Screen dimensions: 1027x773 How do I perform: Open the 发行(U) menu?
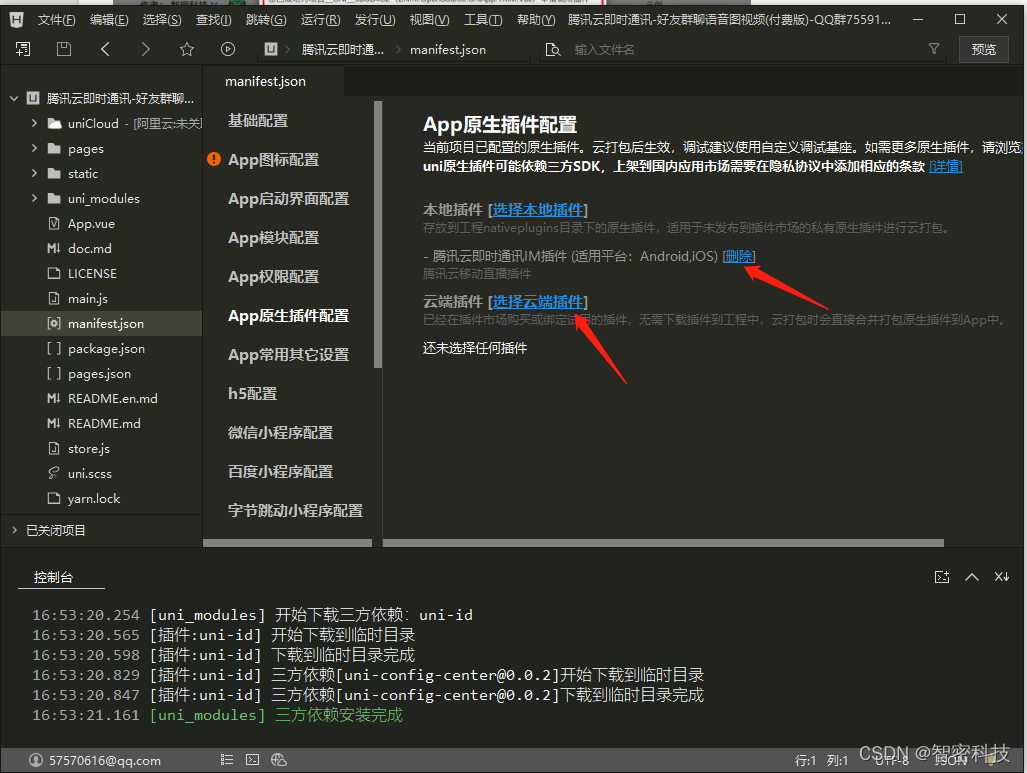point(375,20)
